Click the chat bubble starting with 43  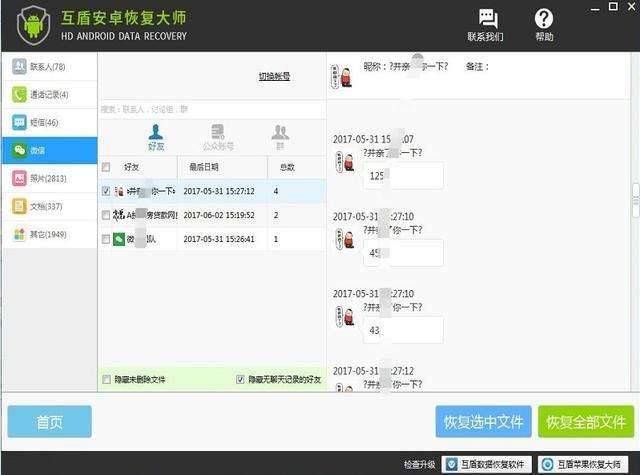coord(403,330)
